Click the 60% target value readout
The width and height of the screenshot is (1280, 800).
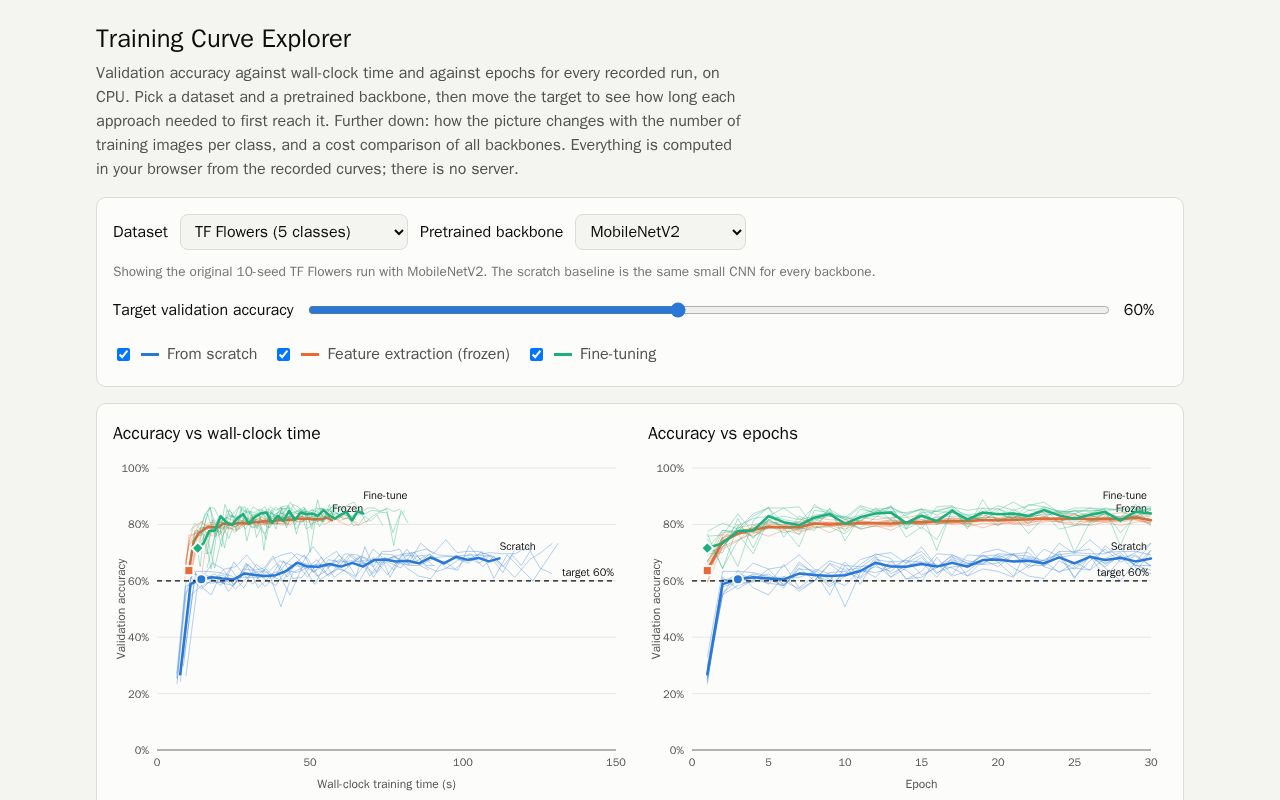point(1139,310)
